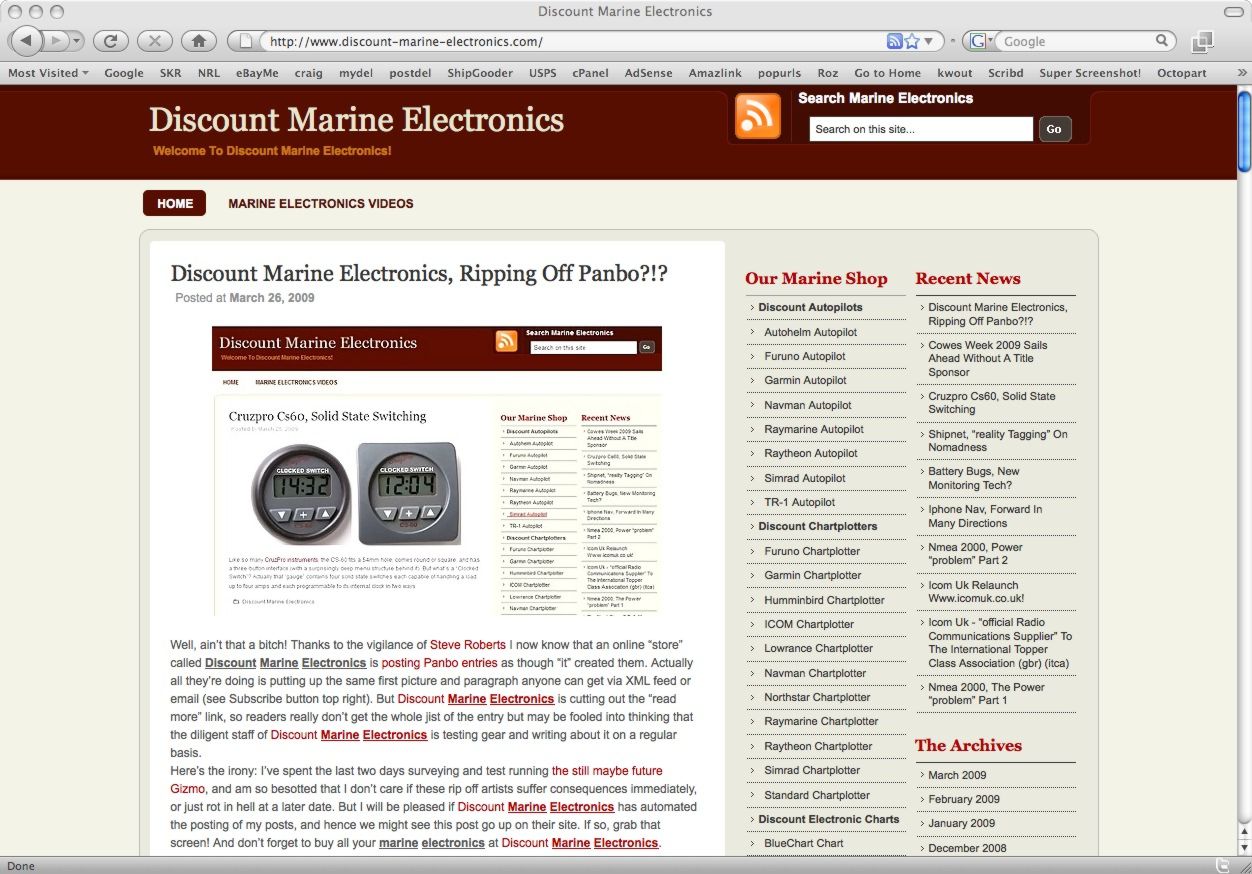Screen dimensions: 1252x874
Task: Open the Humminbird Chartplotter link
Action: click(824, 600)
